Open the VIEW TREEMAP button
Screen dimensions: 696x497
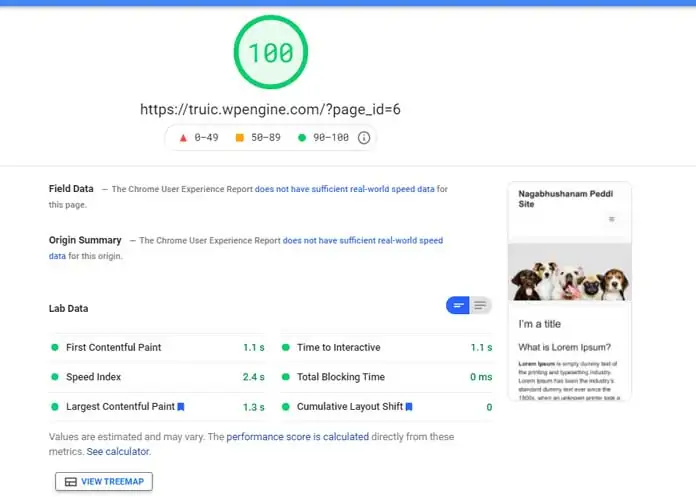coord(104,482)
